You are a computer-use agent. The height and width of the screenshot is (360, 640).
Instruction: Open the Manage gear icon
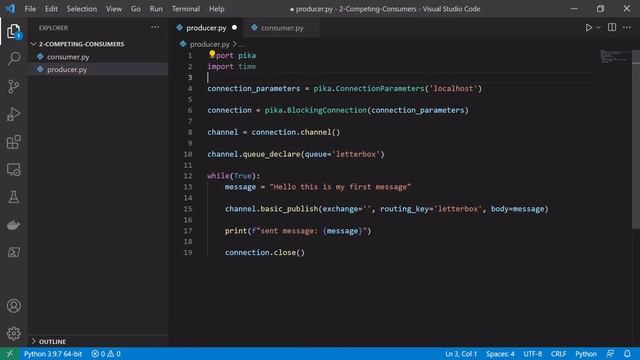[x=13, y=333]
